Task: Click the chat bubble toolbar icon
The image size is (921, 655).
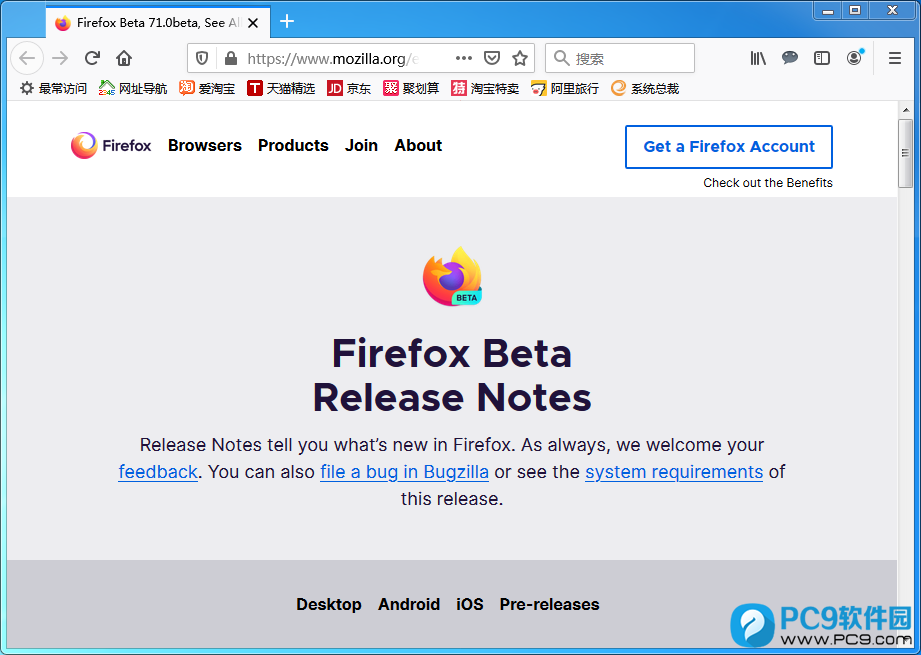Action: click(790, 58)
